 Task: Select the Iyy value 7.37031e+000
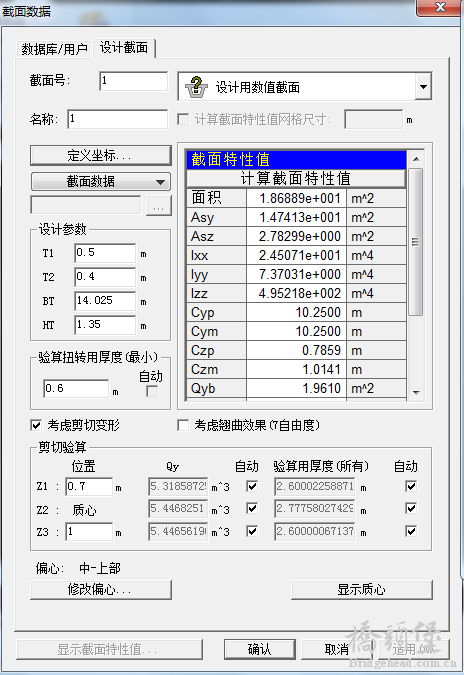(296, 274)
